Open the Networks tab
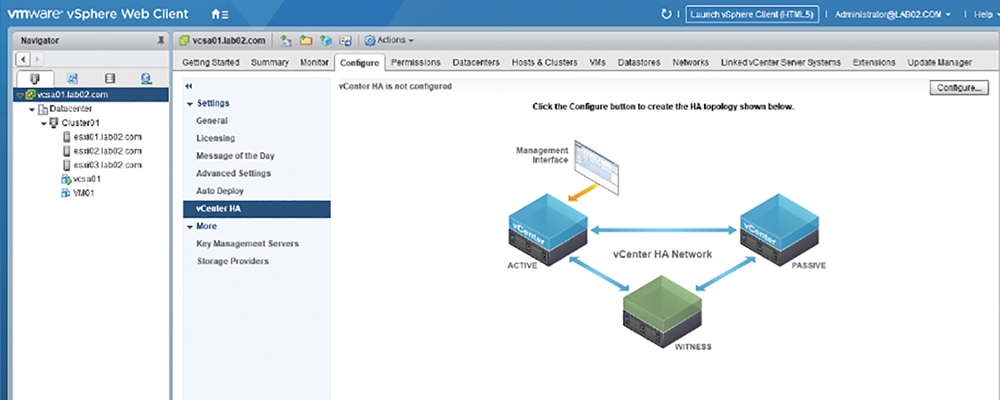1000x400 pixels. point(691,63)
